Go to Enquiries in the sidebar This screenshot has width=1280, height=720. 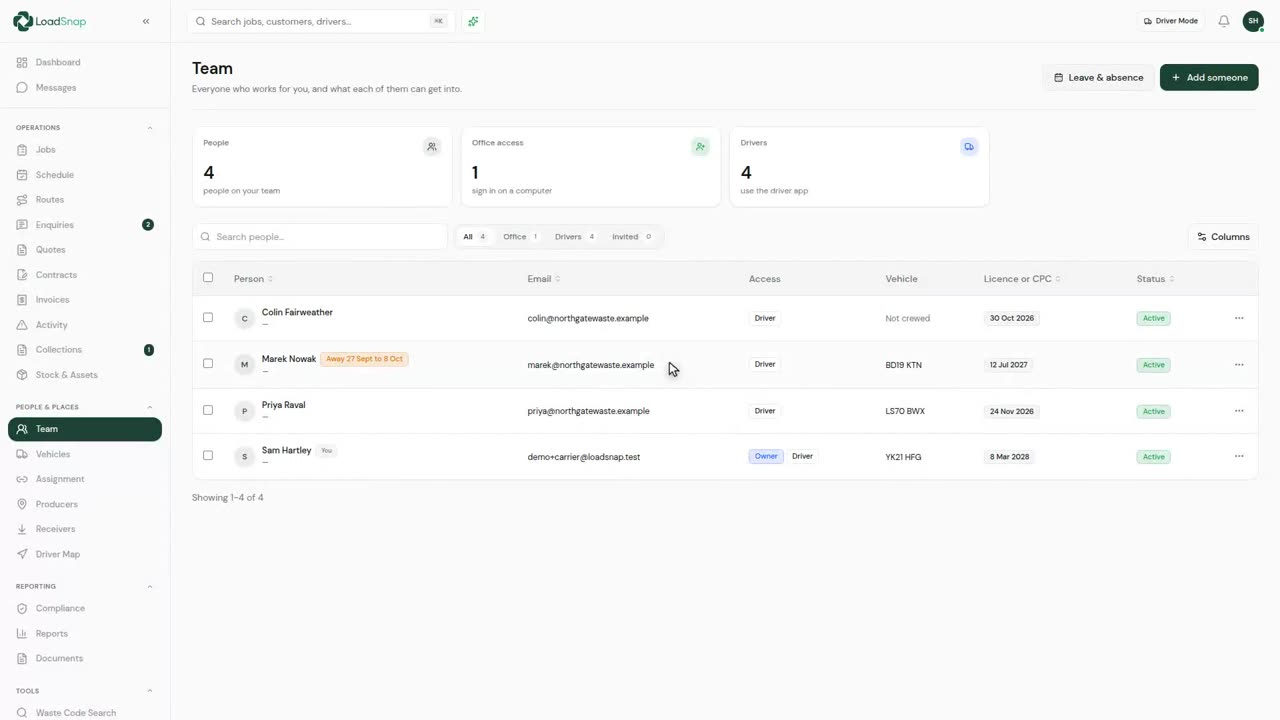[x=85, y=225]
